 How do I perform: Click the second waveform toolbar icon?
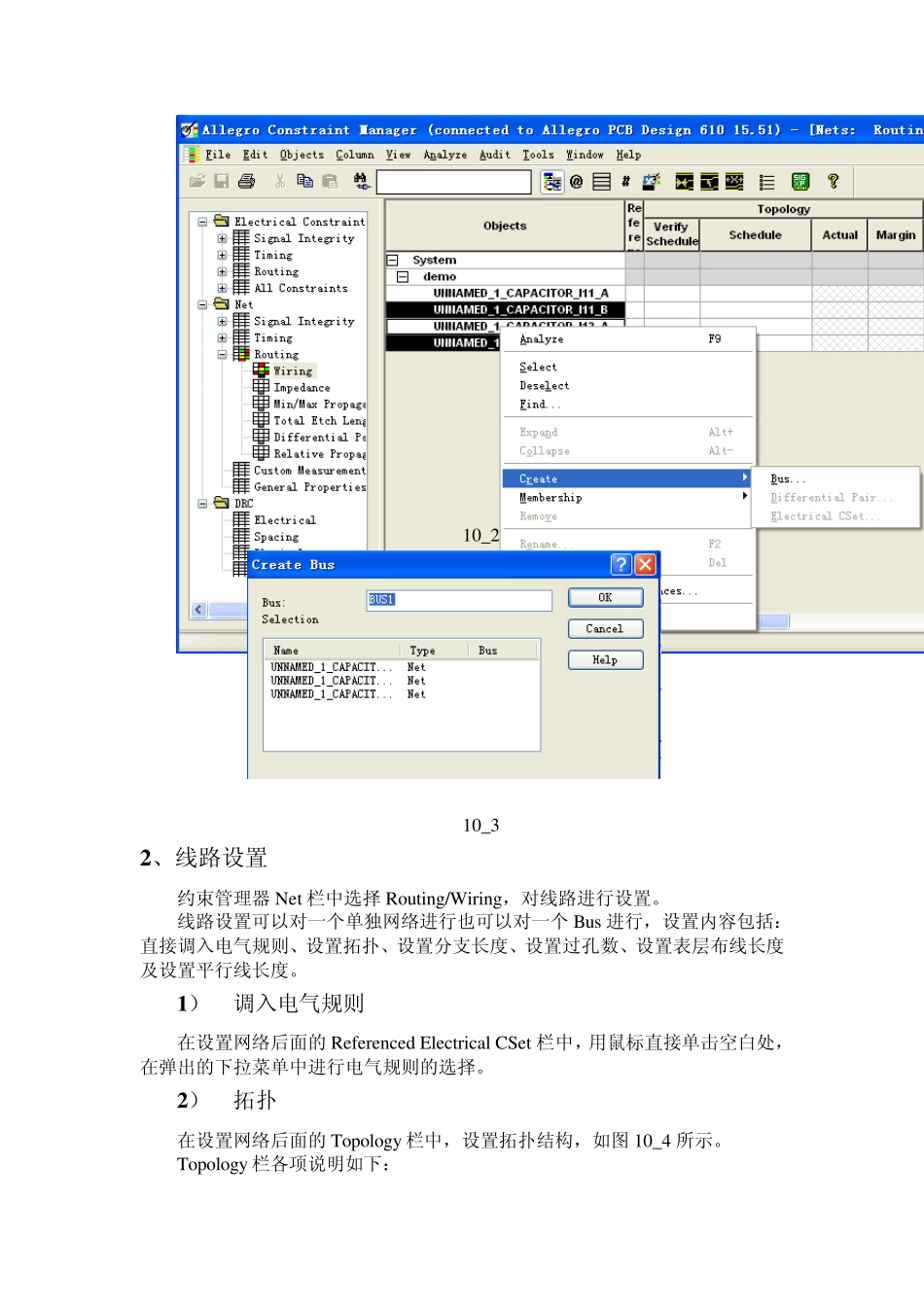pos(709,181)
